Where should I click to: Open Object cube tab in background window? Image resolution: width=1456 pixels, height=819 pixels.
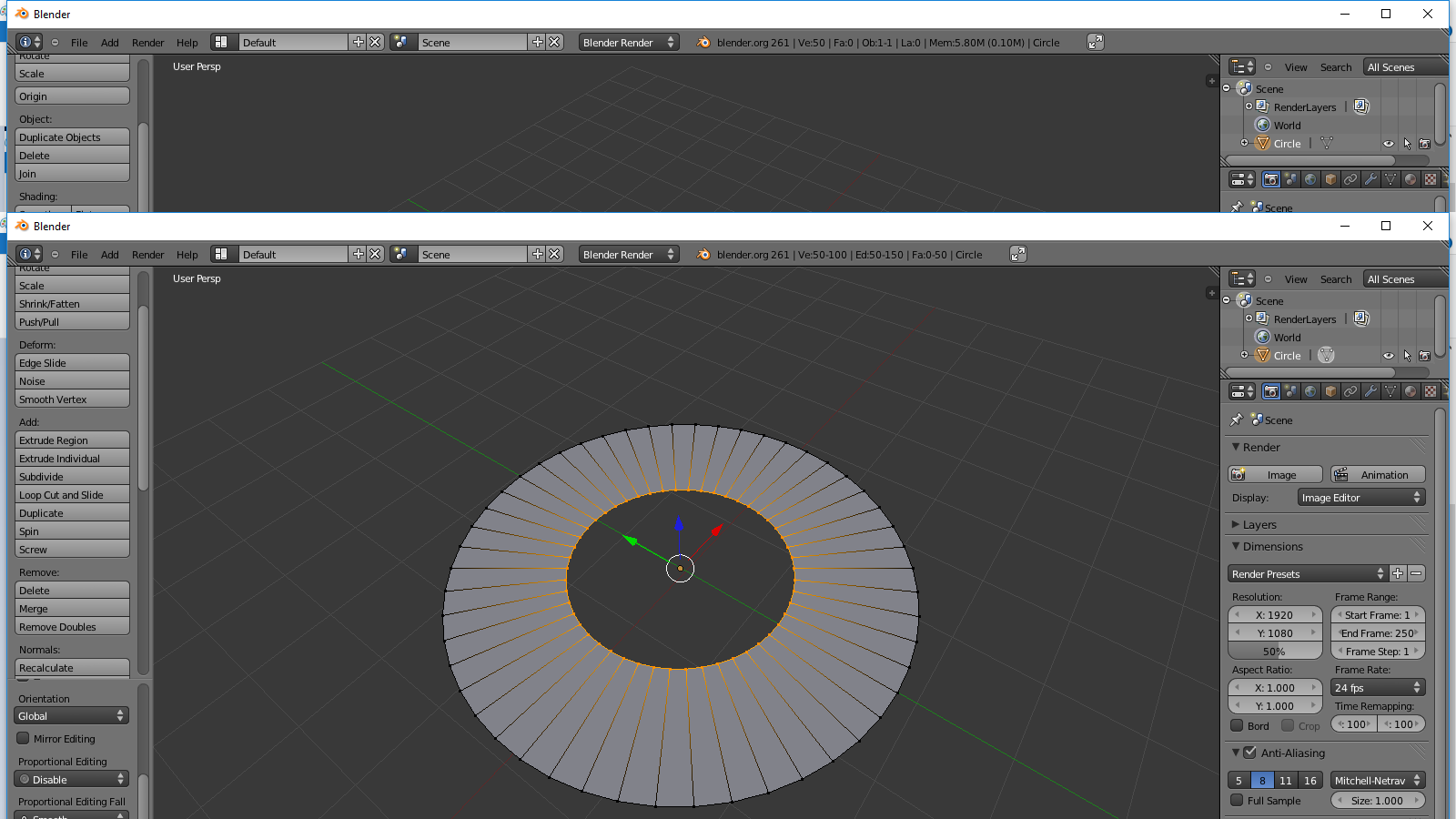[1330, 179]
